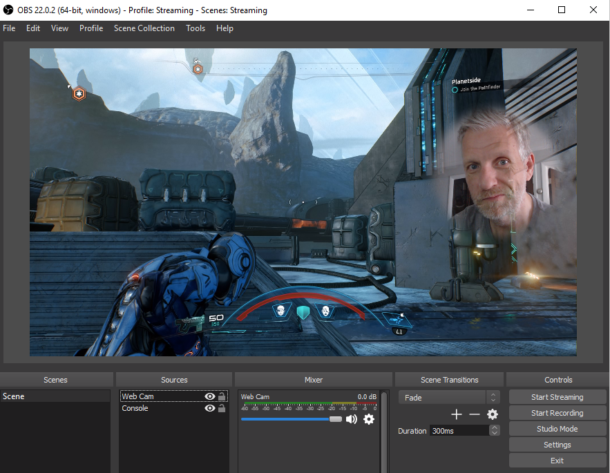610x473 pixels.
Task: Click the OBS logo in title bar
Action: coord(8,10)
